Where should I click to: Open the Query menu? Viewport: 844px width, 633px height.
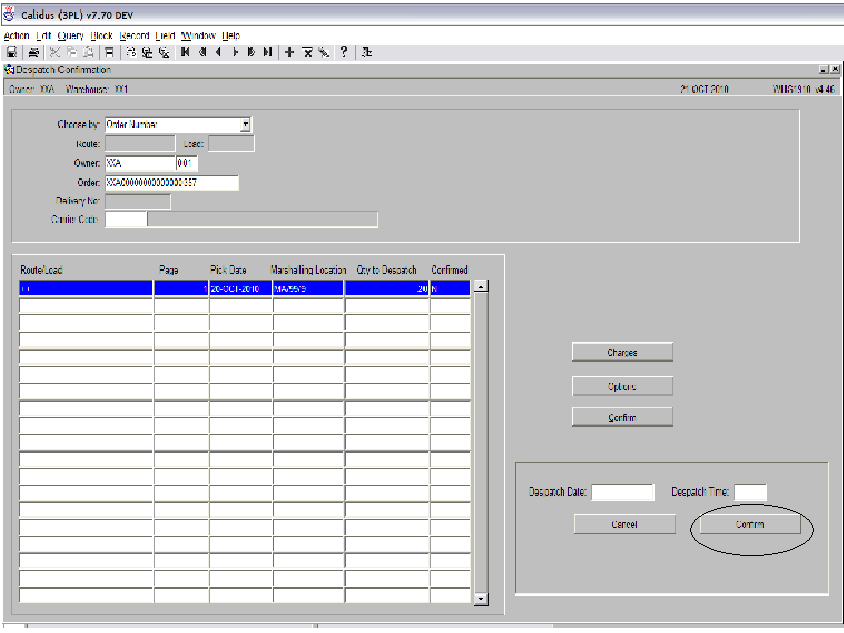click(x=71, y=36)
